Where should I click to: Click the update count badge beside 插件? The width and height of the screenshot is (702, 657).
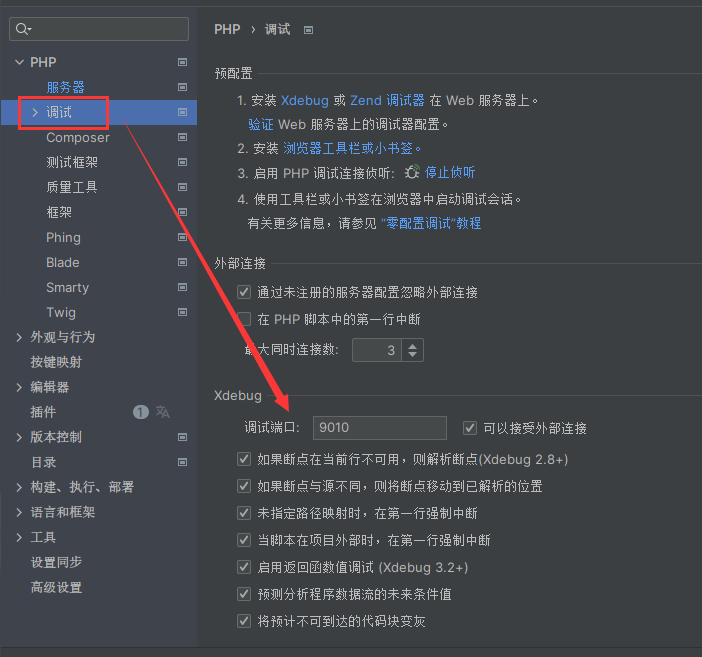click(141, 412)
